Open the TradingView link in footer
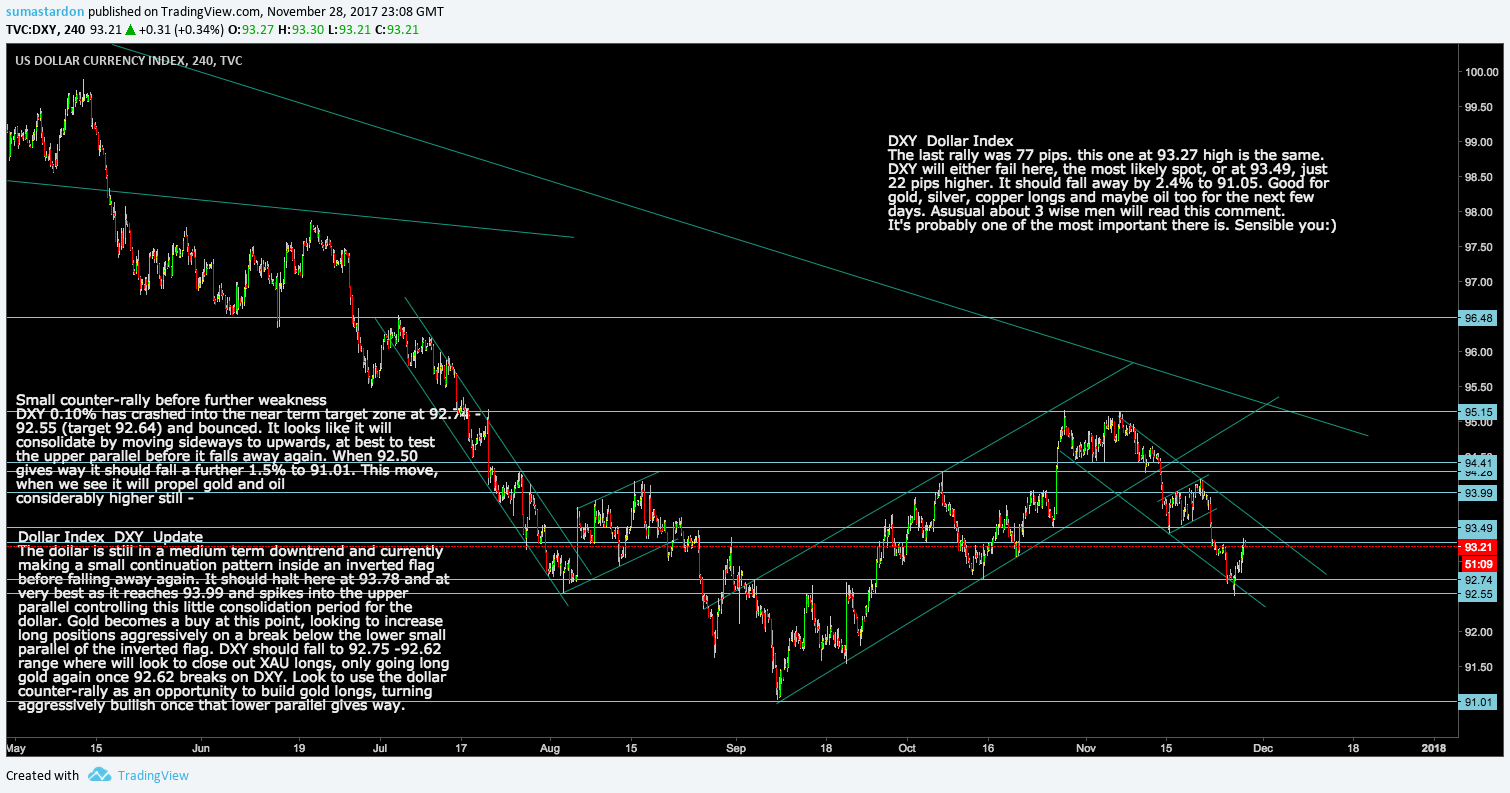This screenshot has width=1510, height=793. pos(152,775)
